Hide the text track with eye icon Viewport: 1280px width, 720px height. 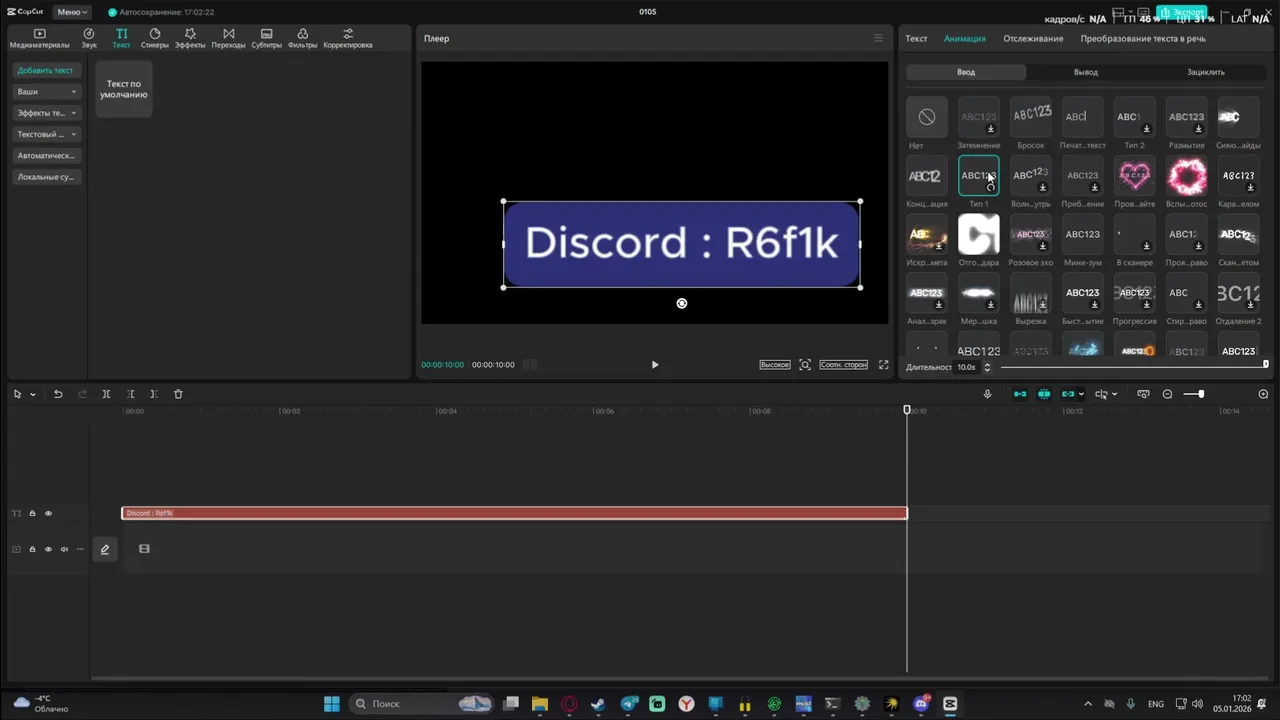pos(48,513)
